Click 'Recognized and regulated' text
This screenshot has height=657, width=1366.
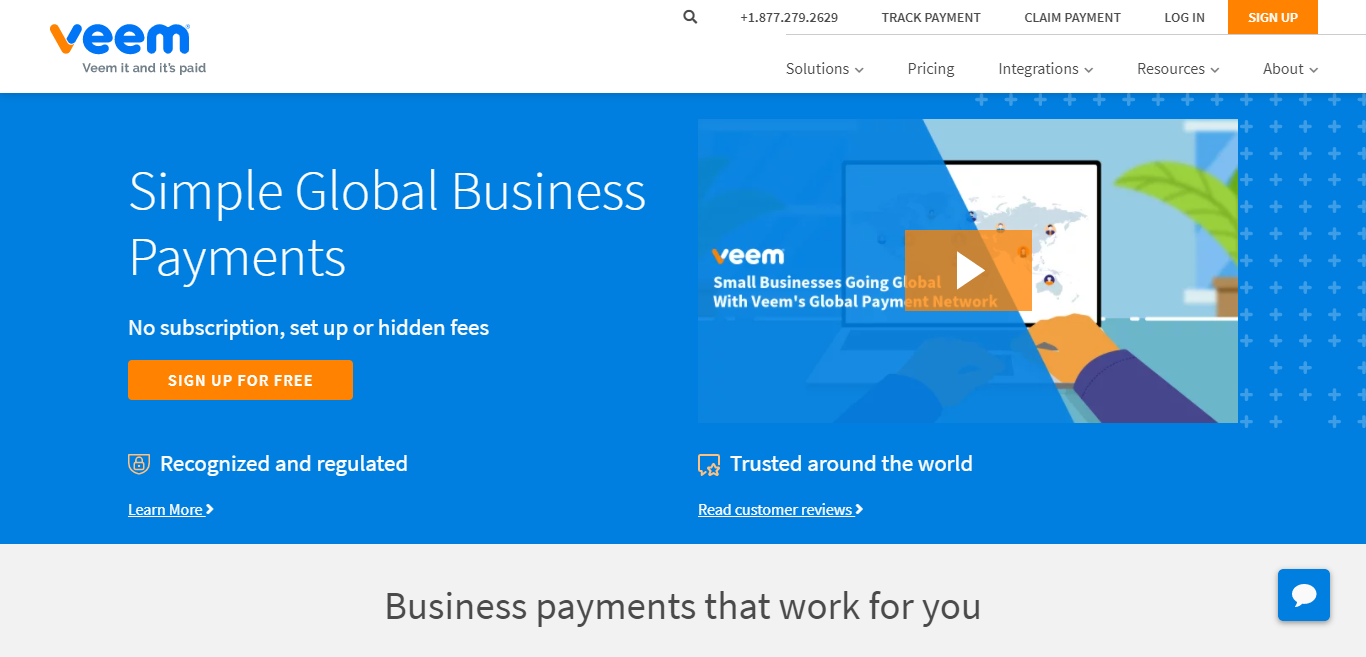(x=284, y=464)
